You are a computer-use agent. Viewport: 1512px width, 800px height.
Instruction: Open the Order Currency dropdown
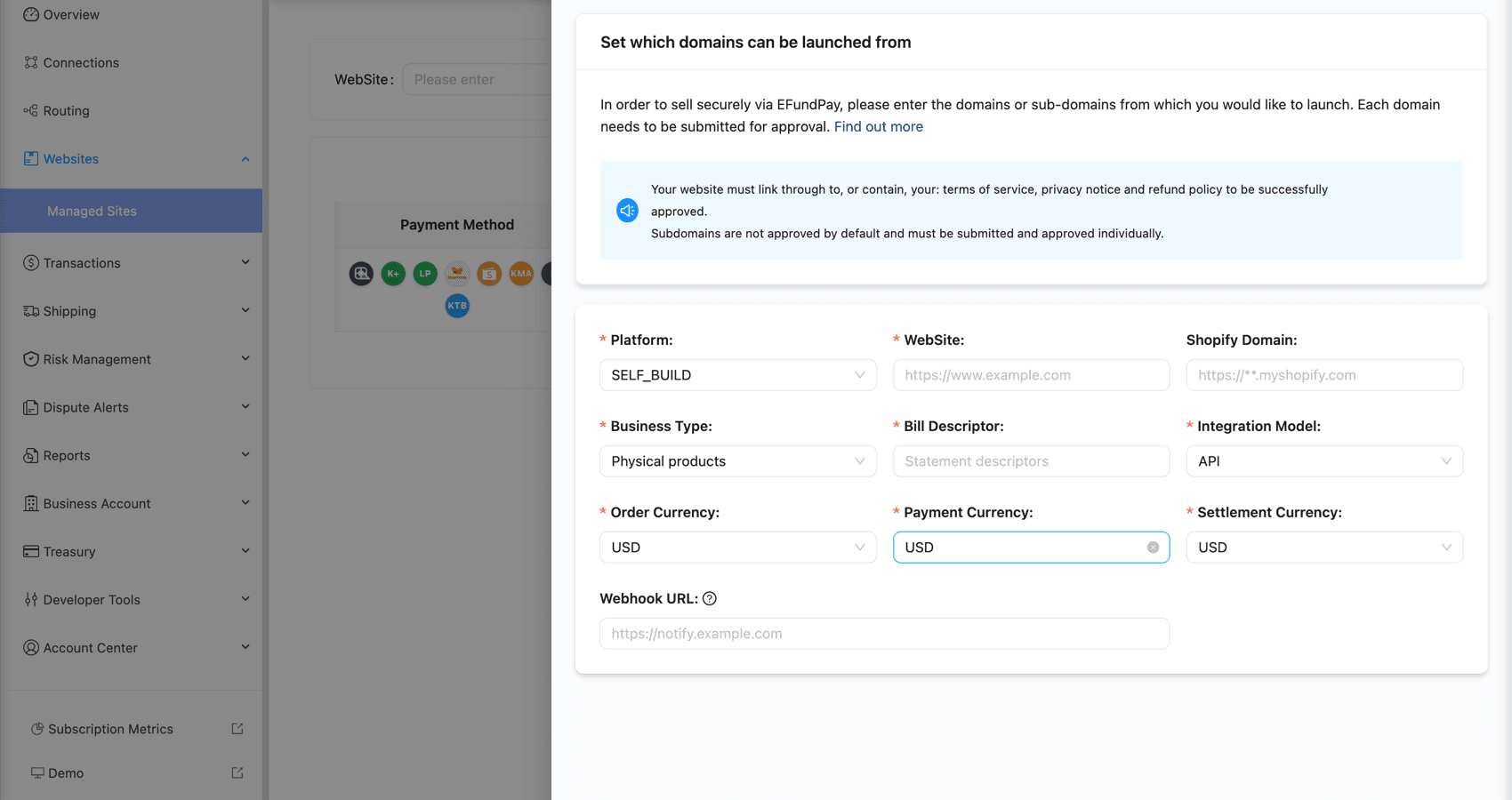tap(738, 548)
